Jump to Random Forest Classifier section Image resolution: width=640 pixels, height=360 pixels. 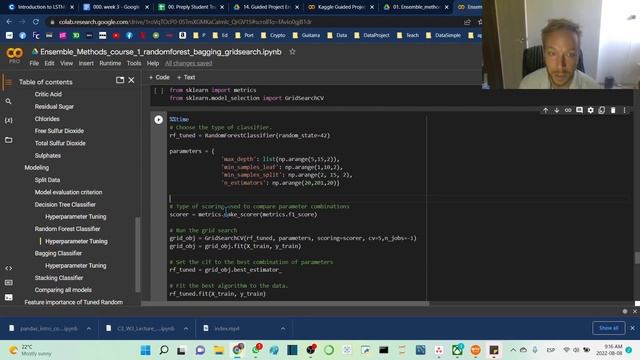click(x=67, y=229)
